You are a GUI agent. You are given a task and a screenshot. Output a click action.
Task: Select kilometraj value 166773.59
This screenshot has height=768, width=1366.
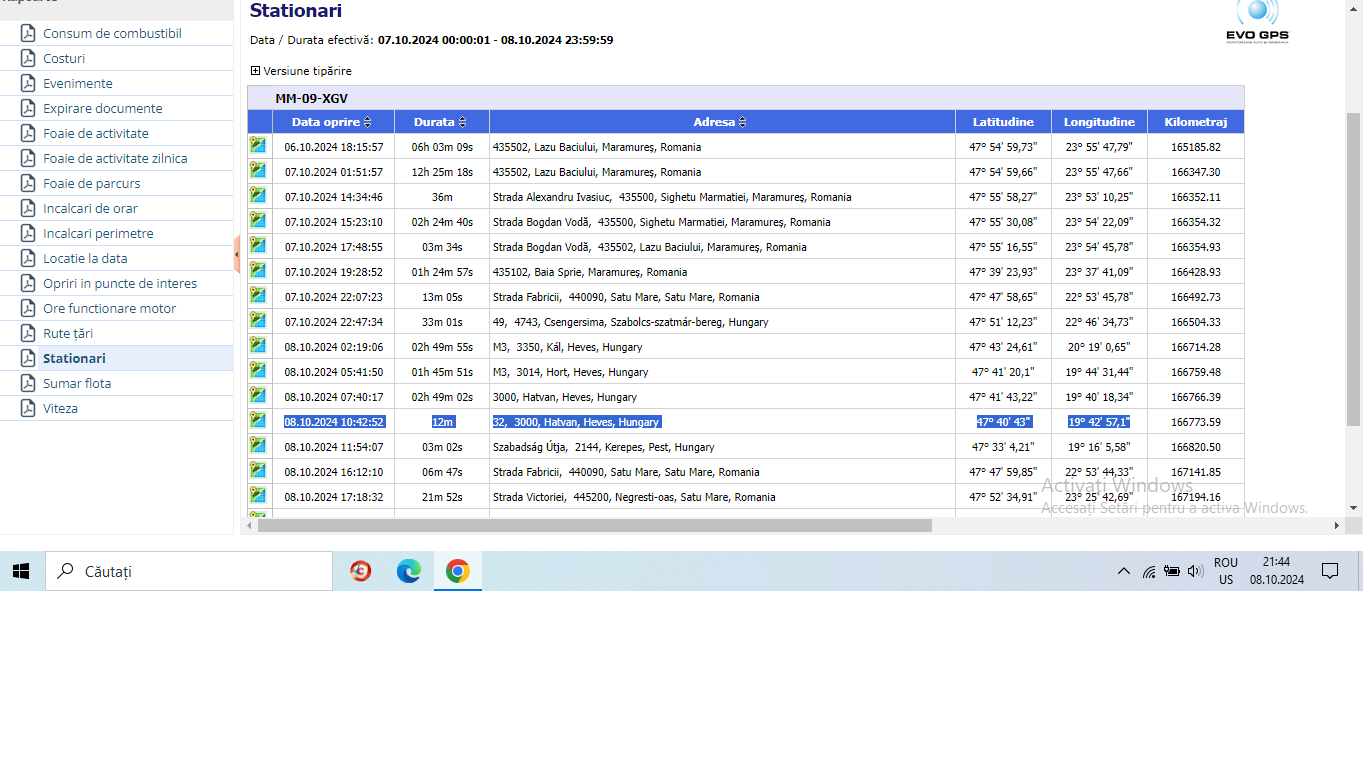point(1196,422)
